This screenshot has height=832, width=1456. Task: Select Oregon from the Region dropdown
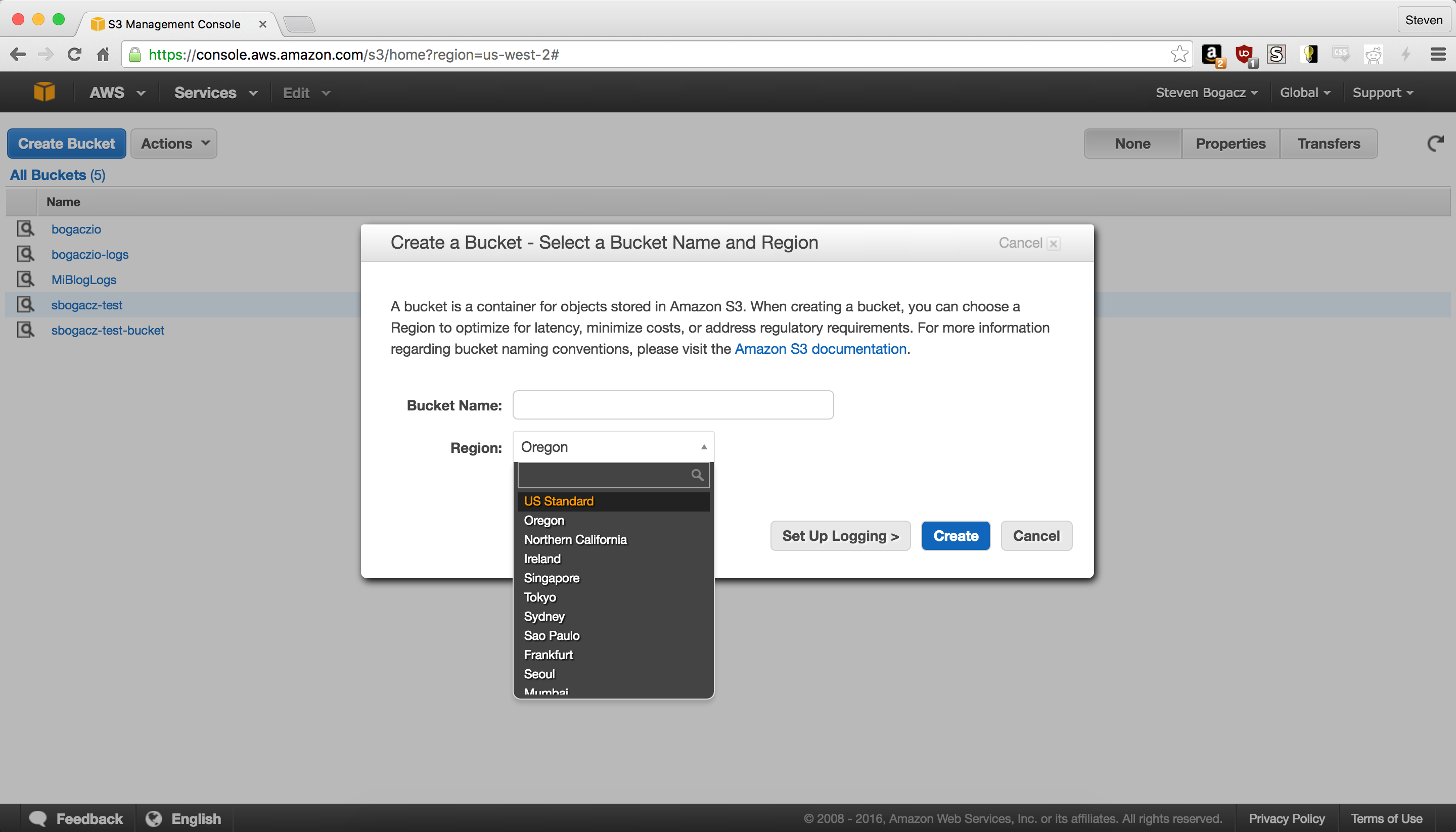611,520
